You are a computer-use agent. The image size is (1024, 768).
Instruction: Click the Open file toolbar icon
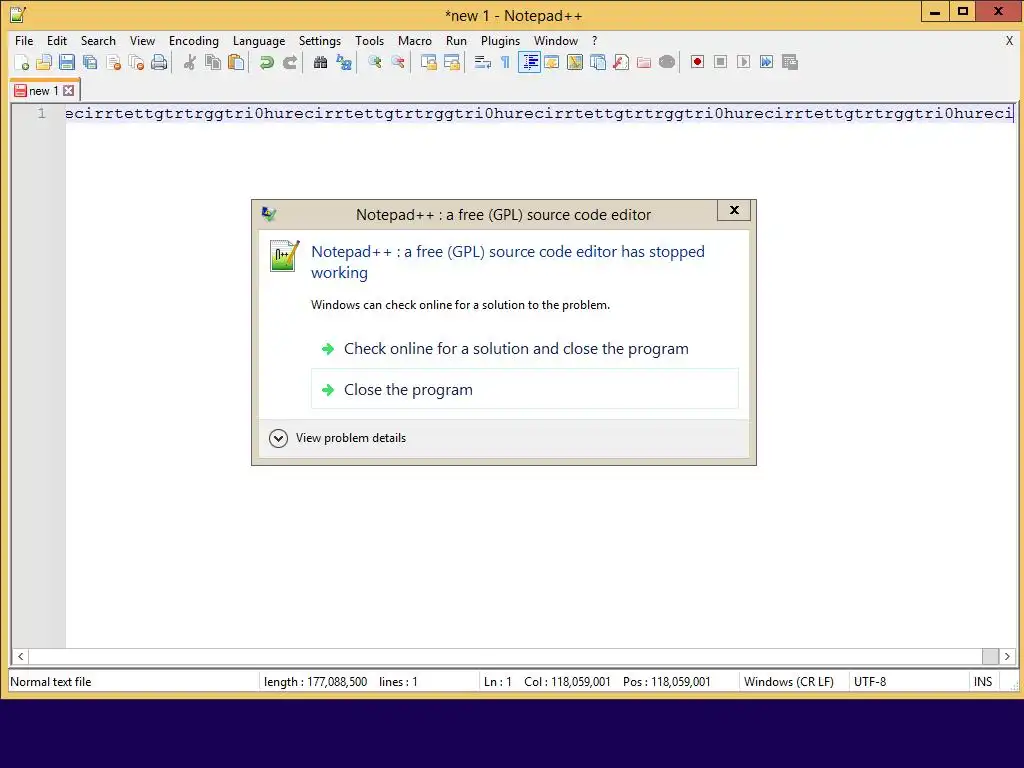pos(44,62)
